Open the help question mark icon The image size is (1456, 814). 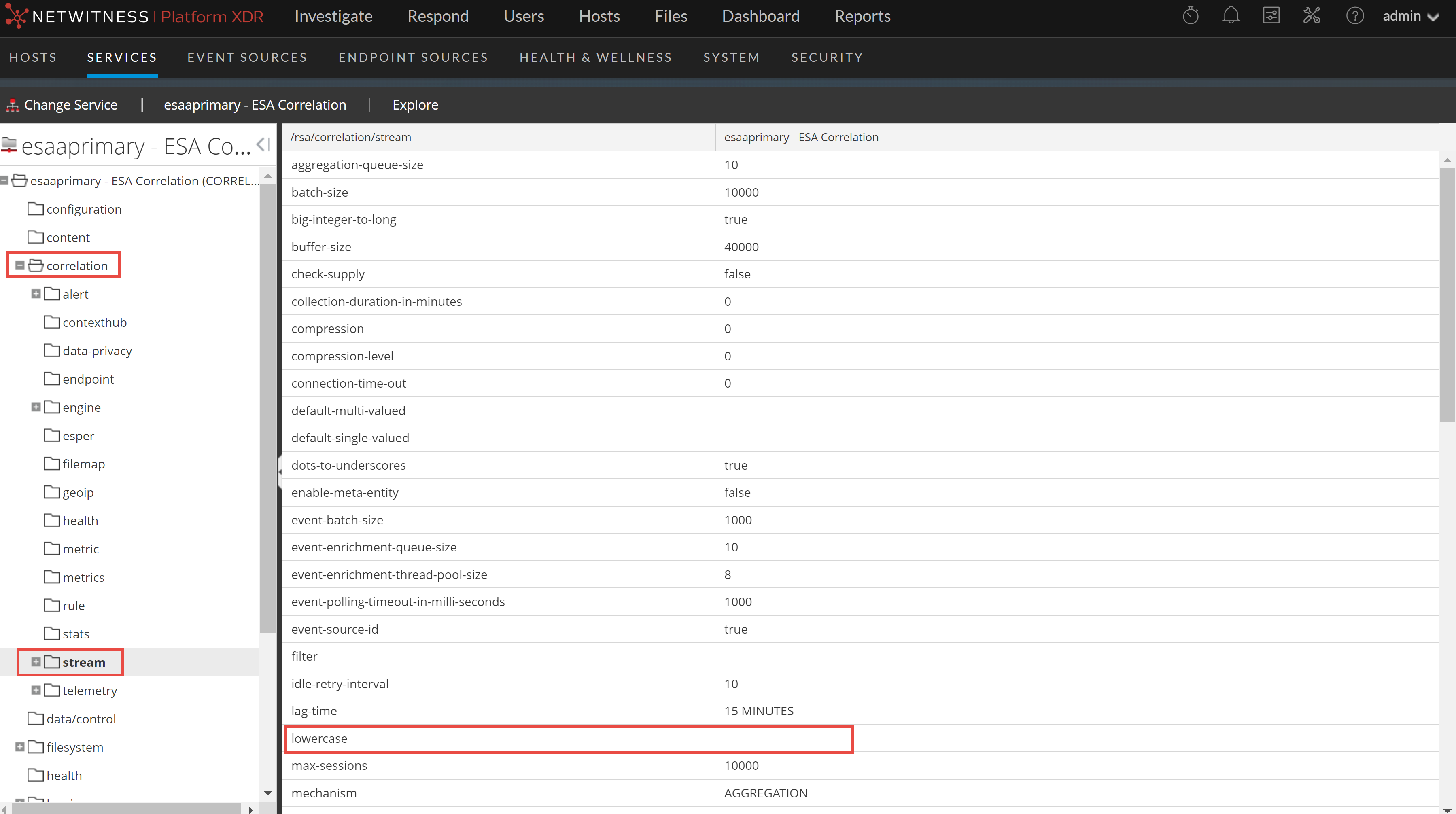coord(1355,16)
